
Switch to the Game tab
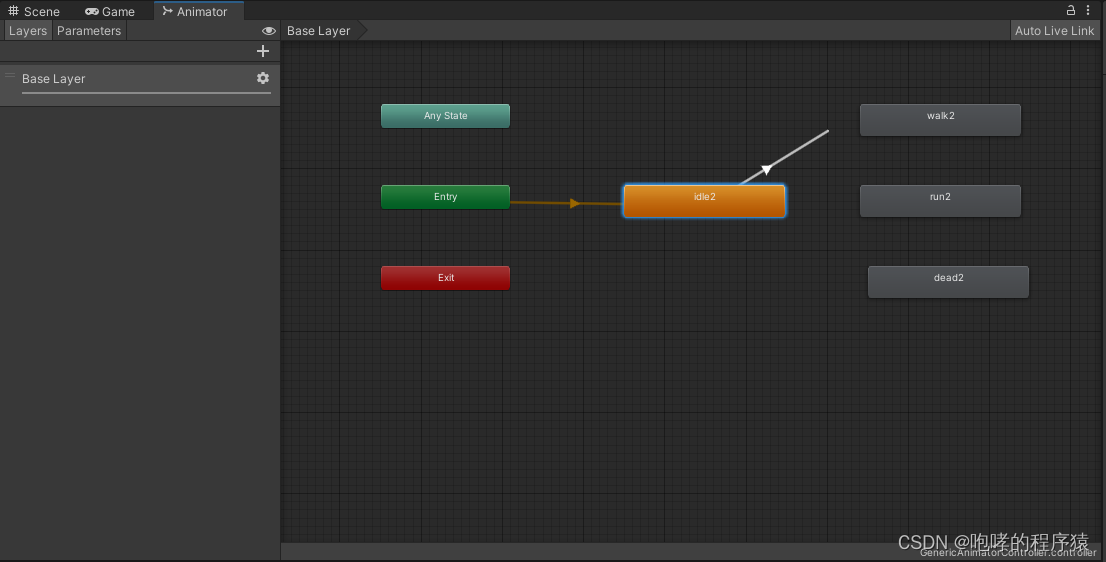[x=110, y=11]
